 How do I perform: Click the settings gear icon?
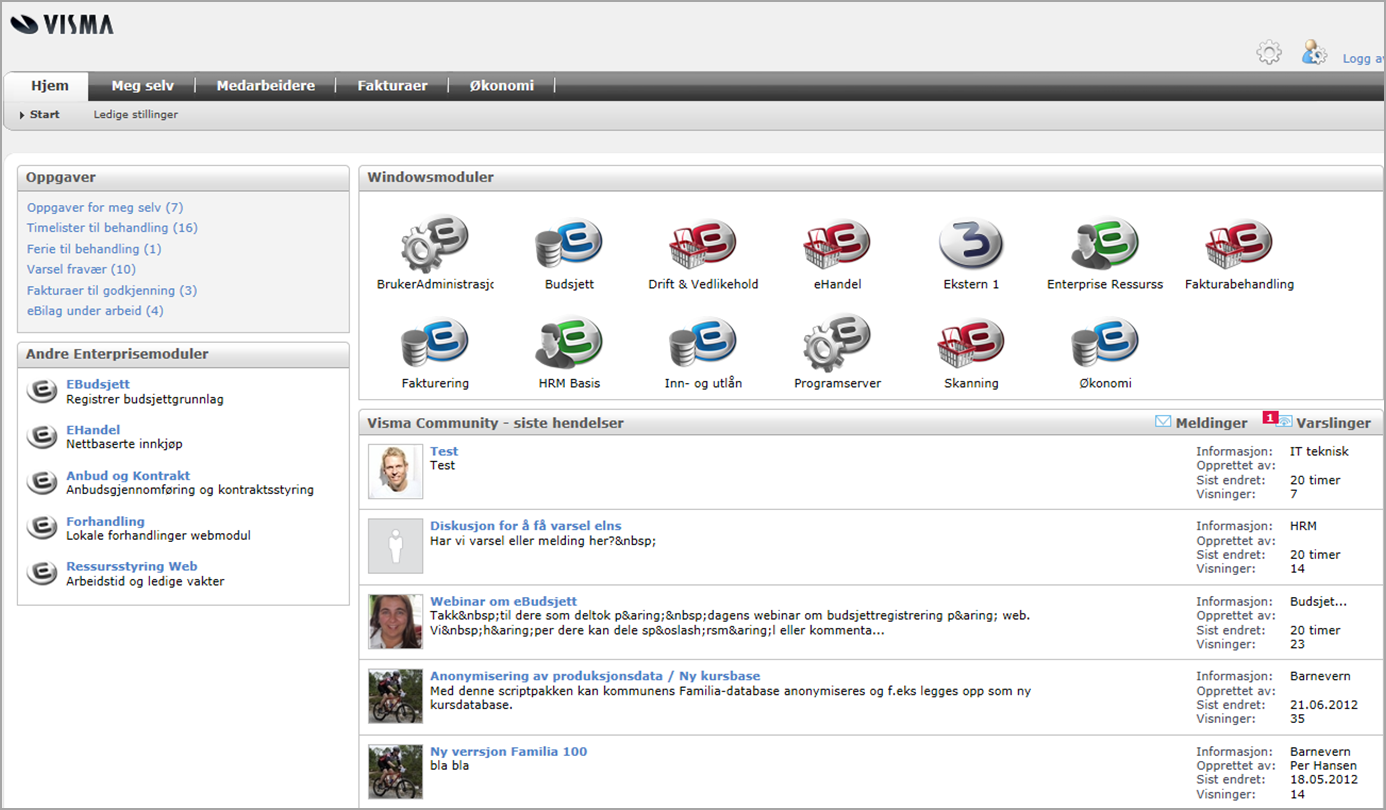(1269, 53)
